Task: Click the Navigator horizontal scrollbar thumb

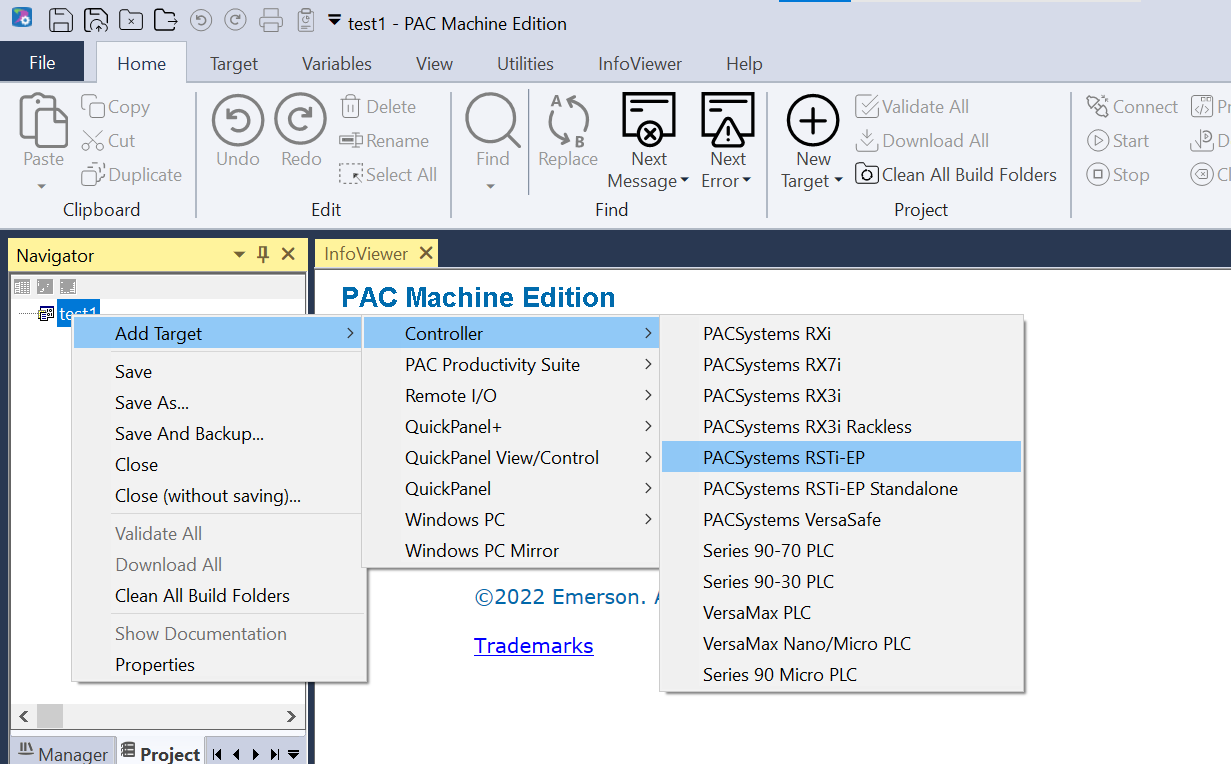Action: [49, 716]
